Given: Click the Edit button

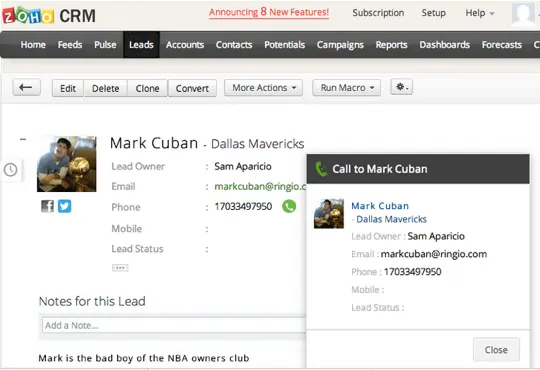Looking at the screenshot, I should coord(68,89).
